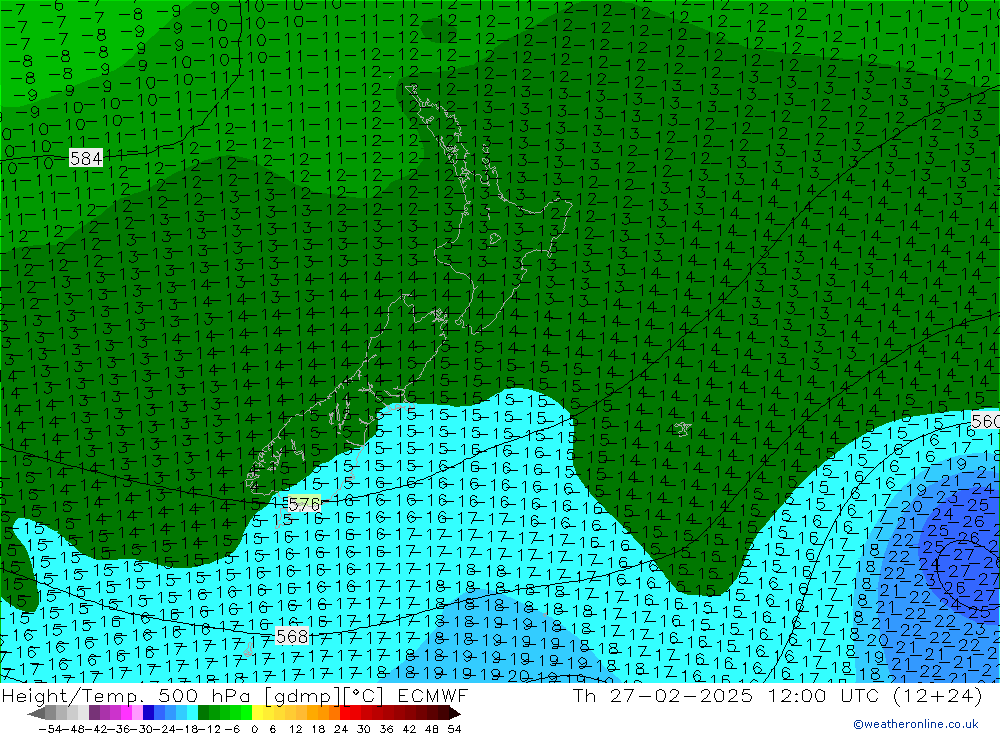Click the 560 height contour label

pyautogui.click(x=985, y=420)
